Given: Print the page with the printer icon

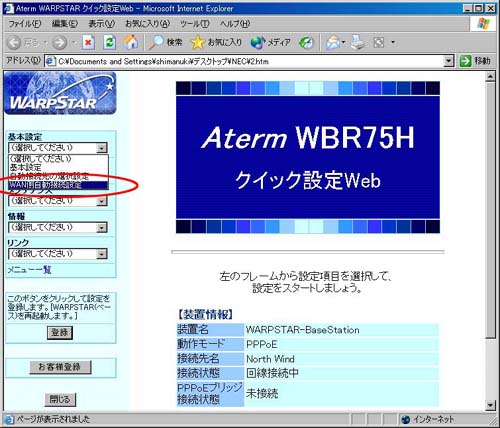Looking at the screenshot, I should coord(358,42).
